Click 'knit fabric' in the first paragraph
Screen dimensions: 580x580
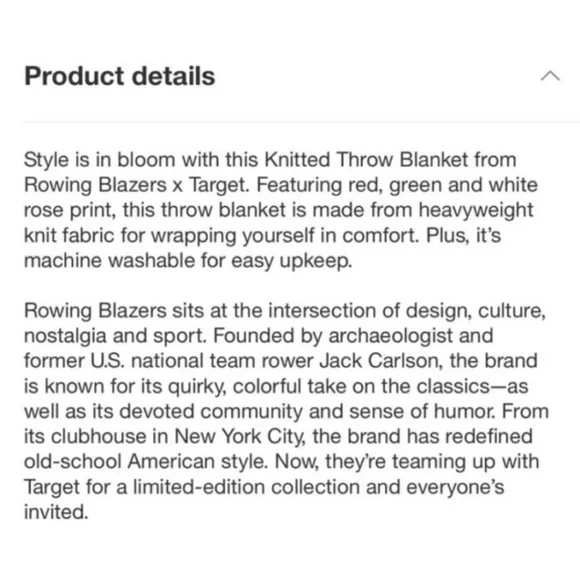(69, 236)
